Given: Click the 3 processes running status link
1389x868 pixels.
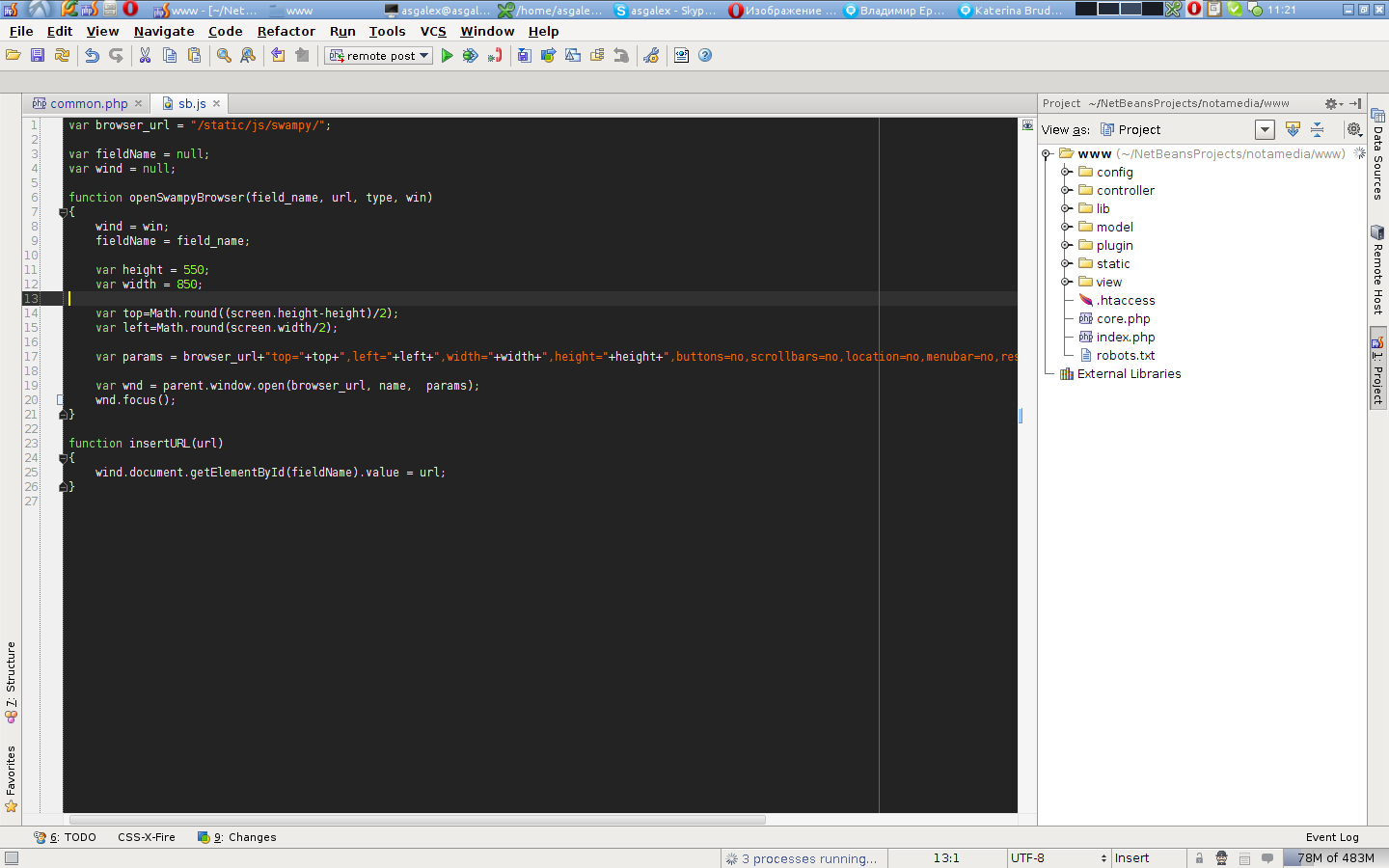Looking at the screenshot, I should coord(802,858).
